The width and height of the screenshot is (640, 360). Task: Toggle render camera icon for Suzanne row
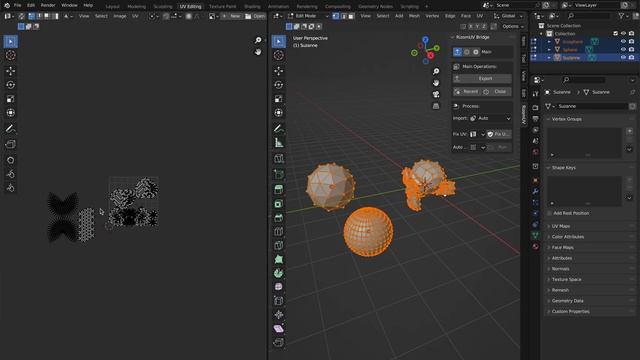click(x=631, y=58)
